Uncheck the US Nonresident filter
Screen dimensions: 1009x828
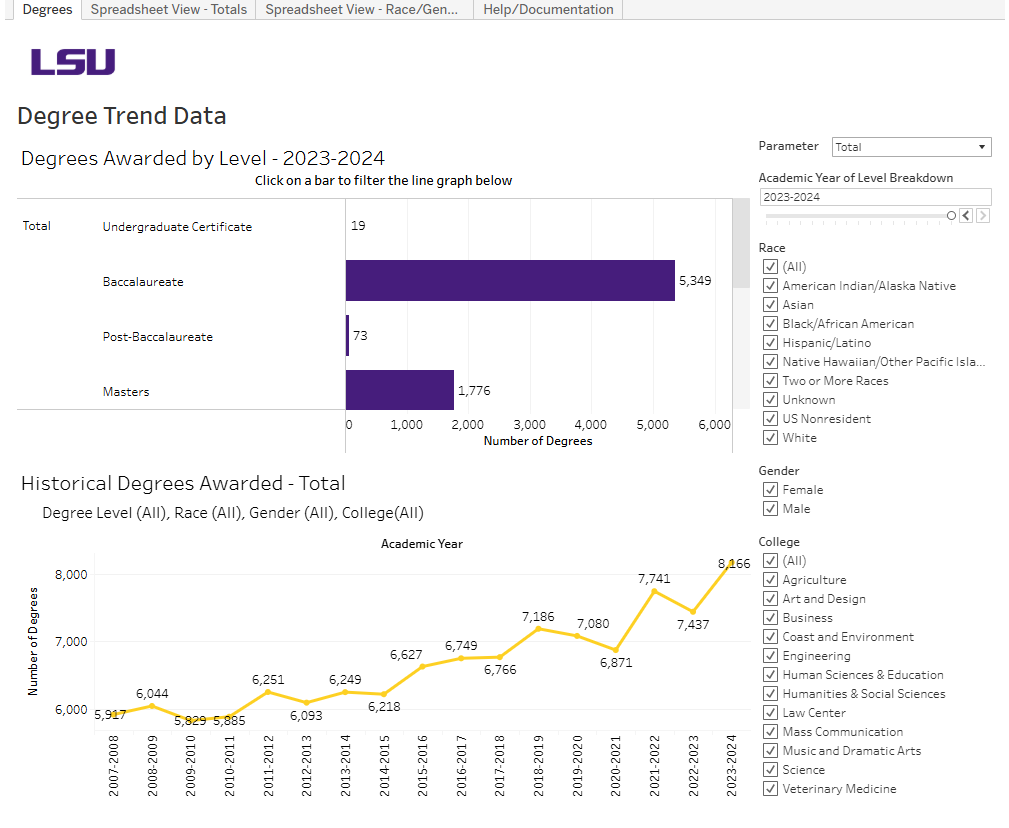pyautogui.click(x=770, y=418)
